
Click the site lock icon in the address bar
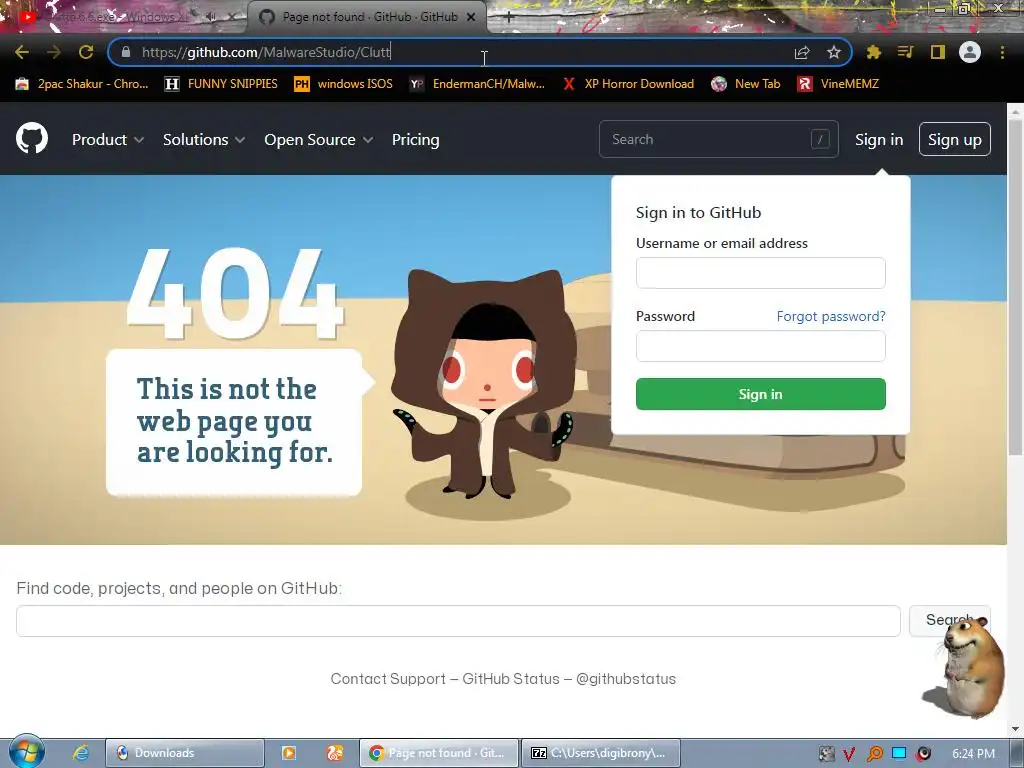point(126,52)
